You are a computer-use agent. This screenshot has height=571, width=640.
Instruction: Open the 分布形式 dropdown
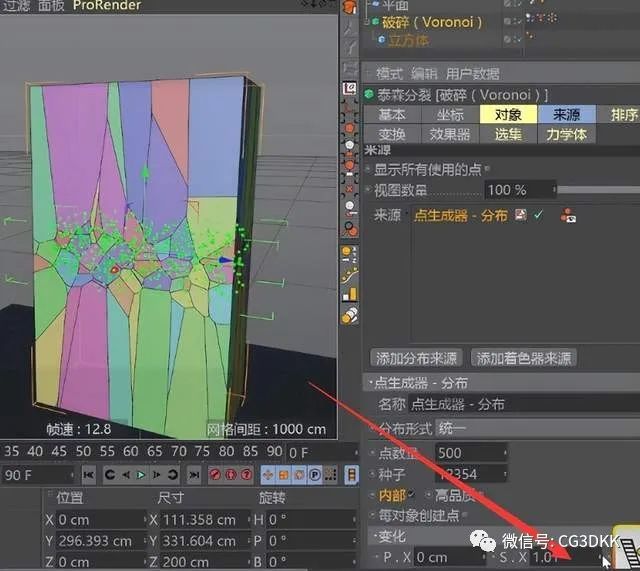point(538,428)
